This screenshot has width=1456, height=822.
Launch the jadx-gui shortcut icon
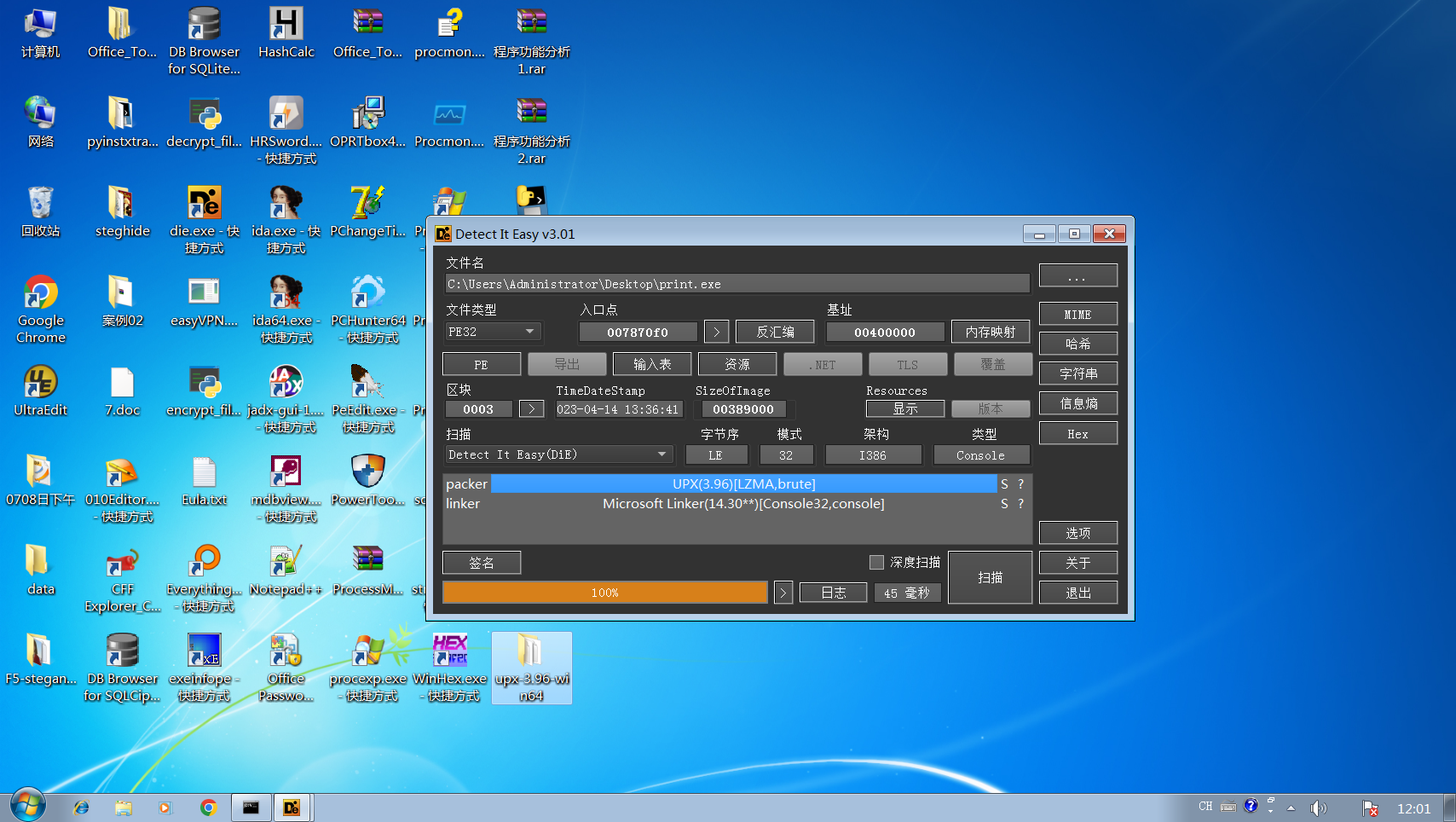pos(286,399)
